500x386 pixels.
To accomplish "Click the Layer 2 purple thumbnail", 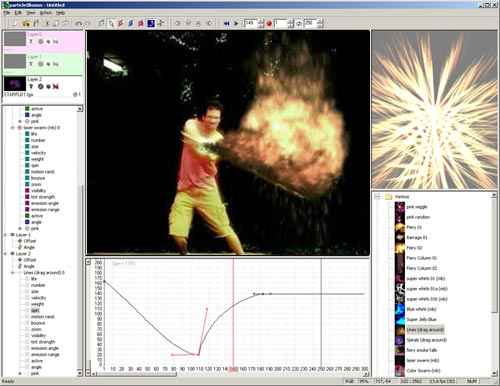I will [x=15, y=84].
